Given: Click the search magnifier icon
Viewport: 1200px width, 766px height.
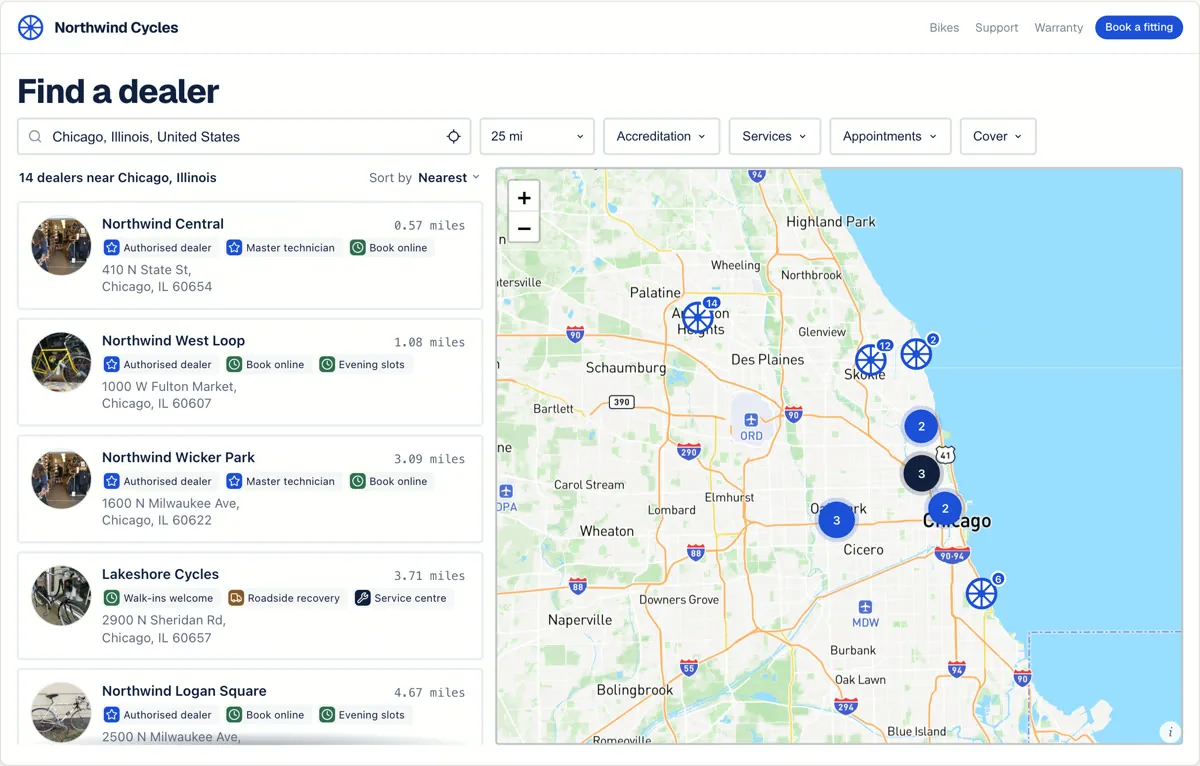Looking at the screenshot, I should click(35, 137).
